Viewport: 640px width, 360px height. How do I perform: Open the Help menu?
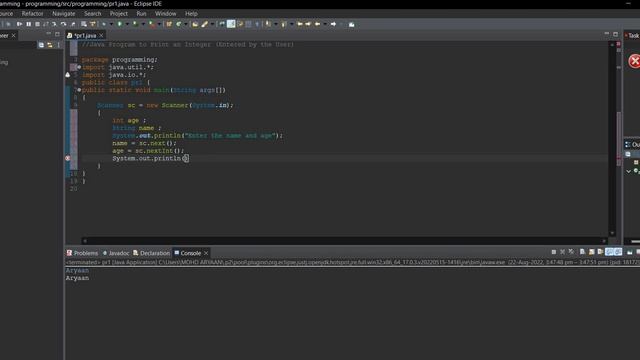pos(191,13)
